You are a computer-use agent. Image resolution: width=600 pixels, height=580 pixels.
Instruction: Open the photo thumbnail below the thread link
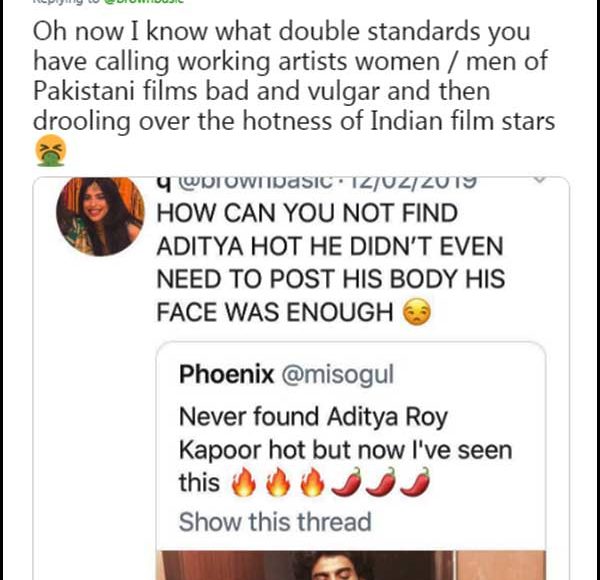350,565
